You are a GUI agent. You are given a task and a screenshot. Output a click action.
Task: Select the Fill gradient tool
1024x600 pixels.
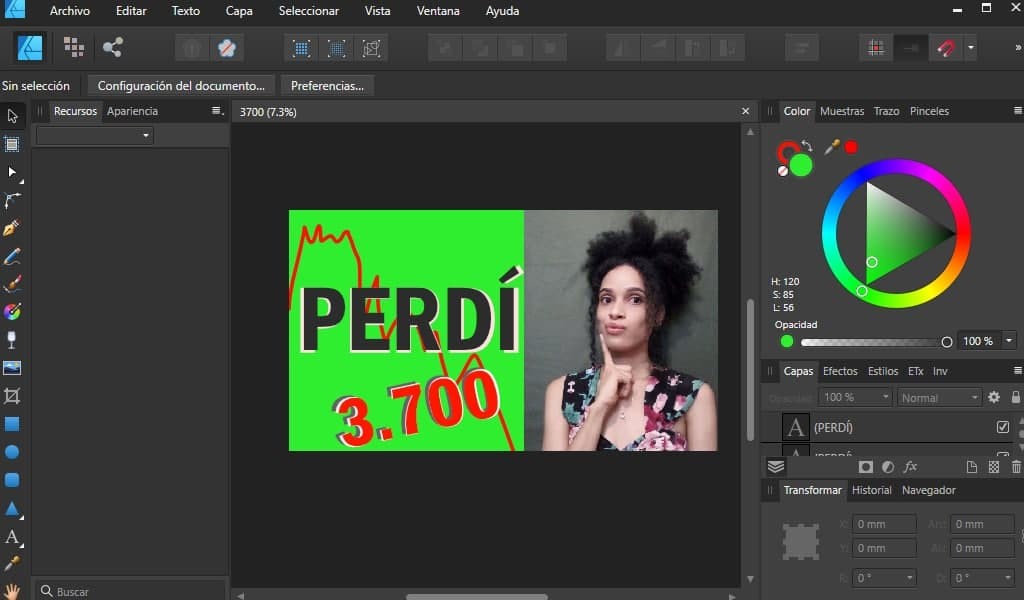12,312
